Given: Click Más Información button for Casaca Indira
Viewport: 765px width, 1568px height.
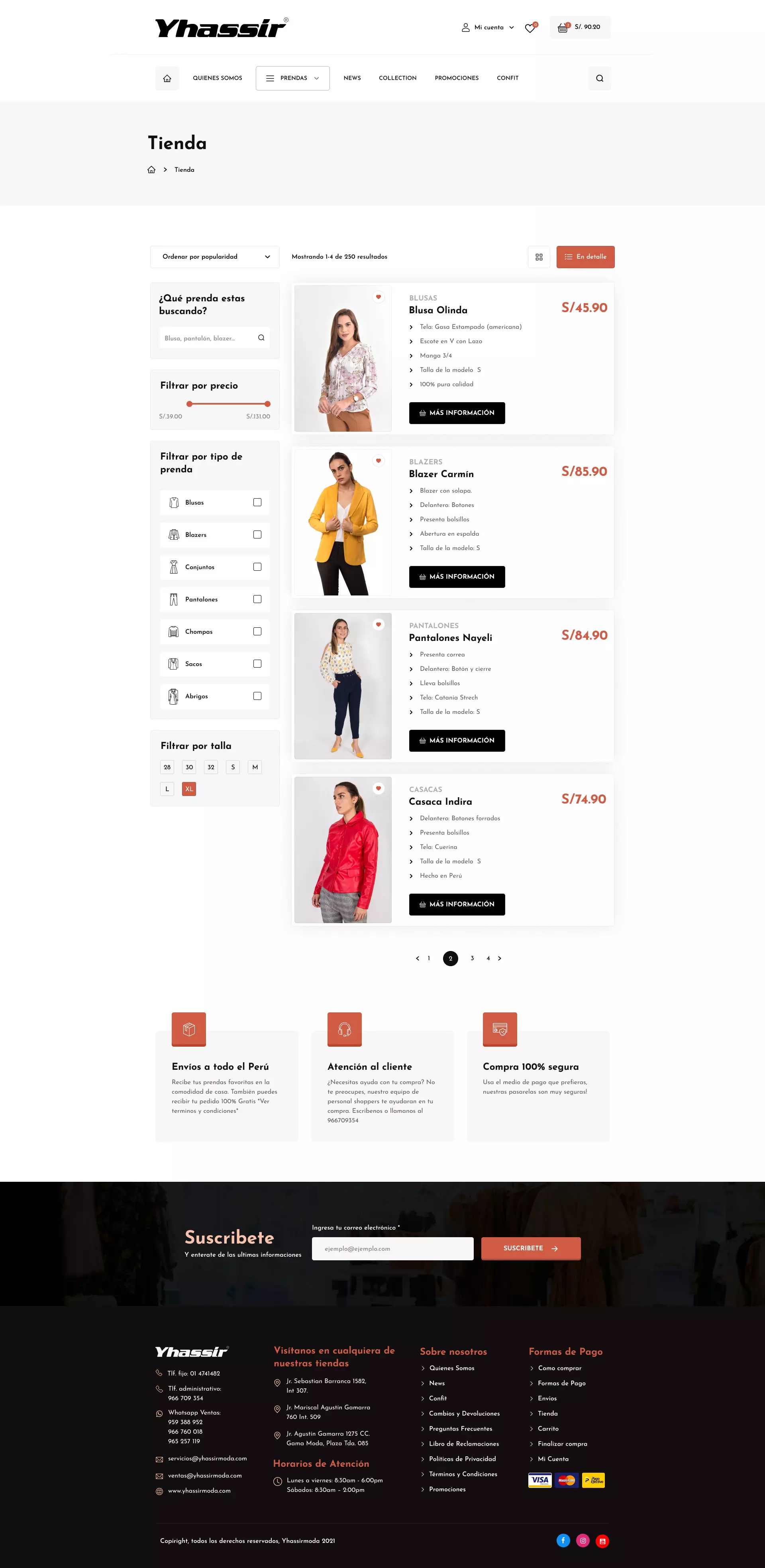Looking at the screenshot, I should (456, 904).
